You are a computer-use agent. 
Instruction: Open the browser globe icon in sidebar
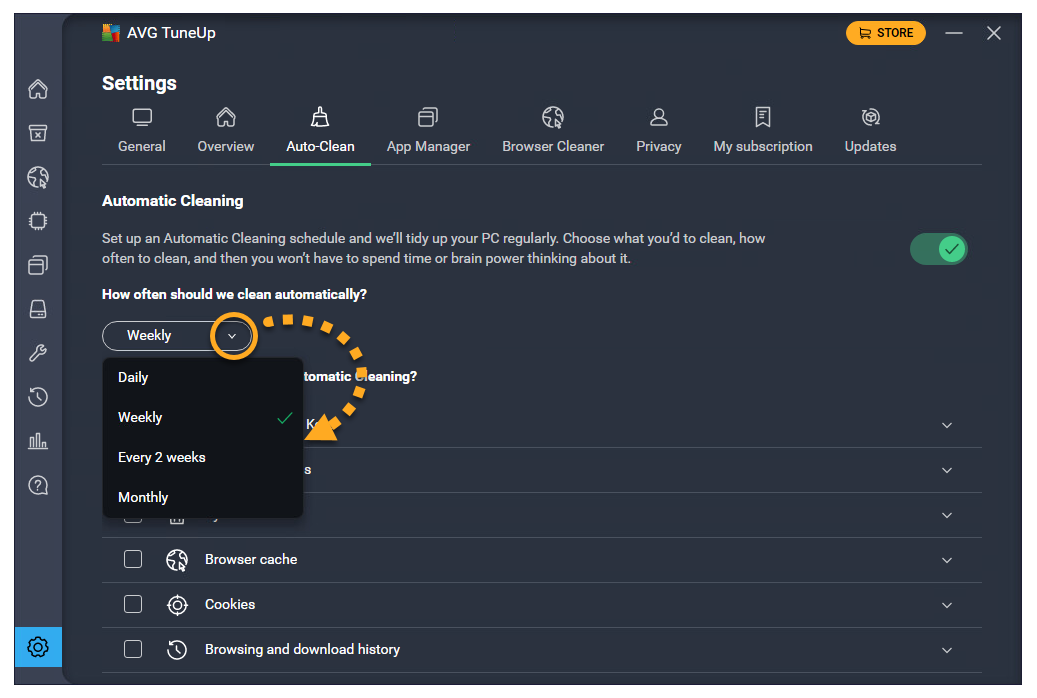pos(38,178)
